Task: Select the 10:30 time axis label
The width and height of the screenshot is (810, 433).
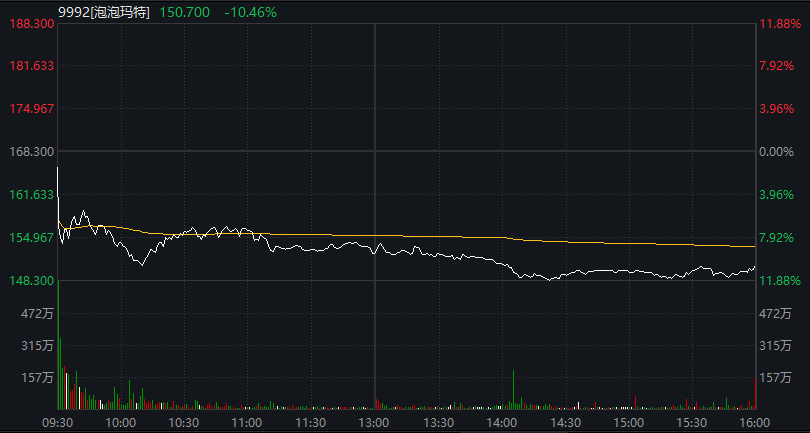Action: point(184,422)
